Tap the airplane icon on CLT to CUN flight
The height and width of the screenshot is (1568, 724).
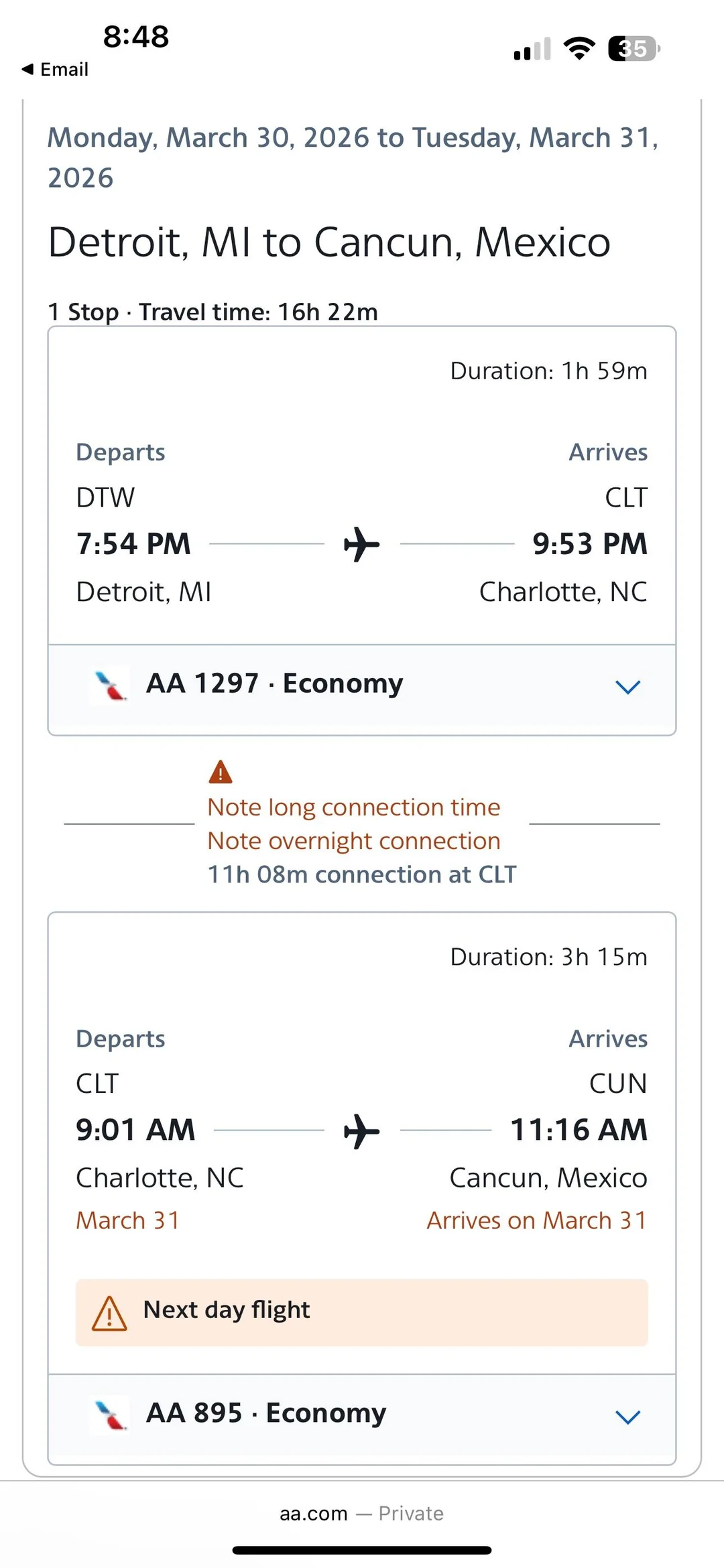[x=362, y=1130]
